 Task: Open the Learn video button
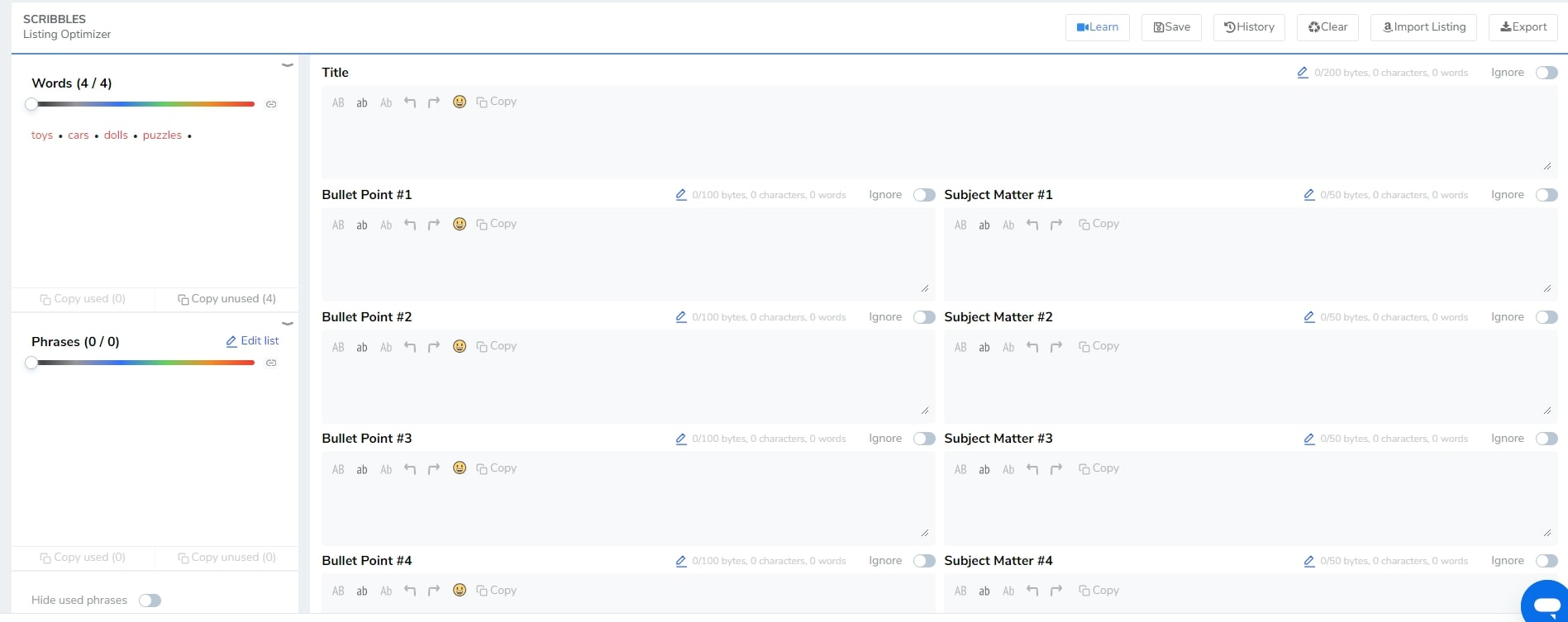click(x=1098, y=27)
